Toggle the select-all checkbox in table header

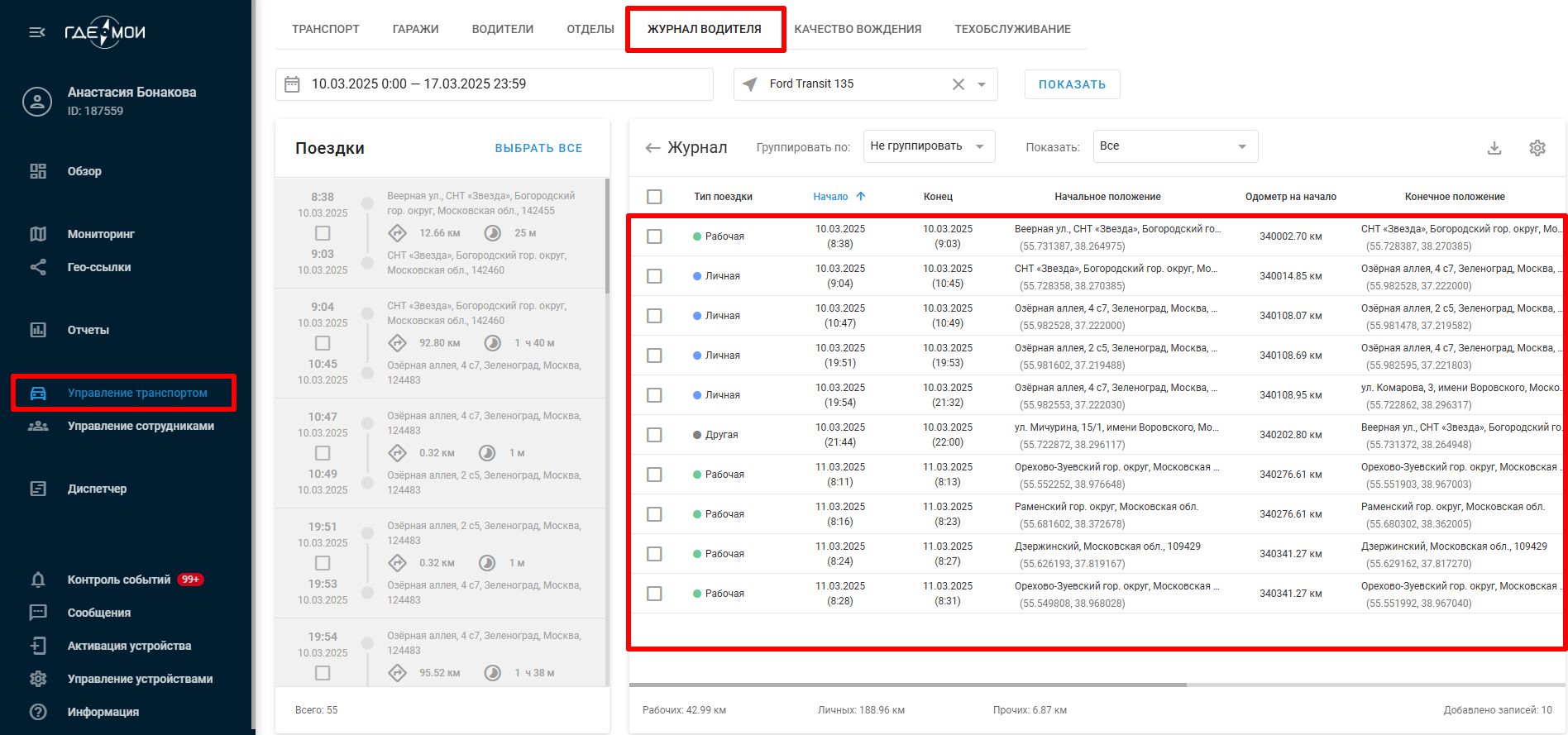(654, 197)
